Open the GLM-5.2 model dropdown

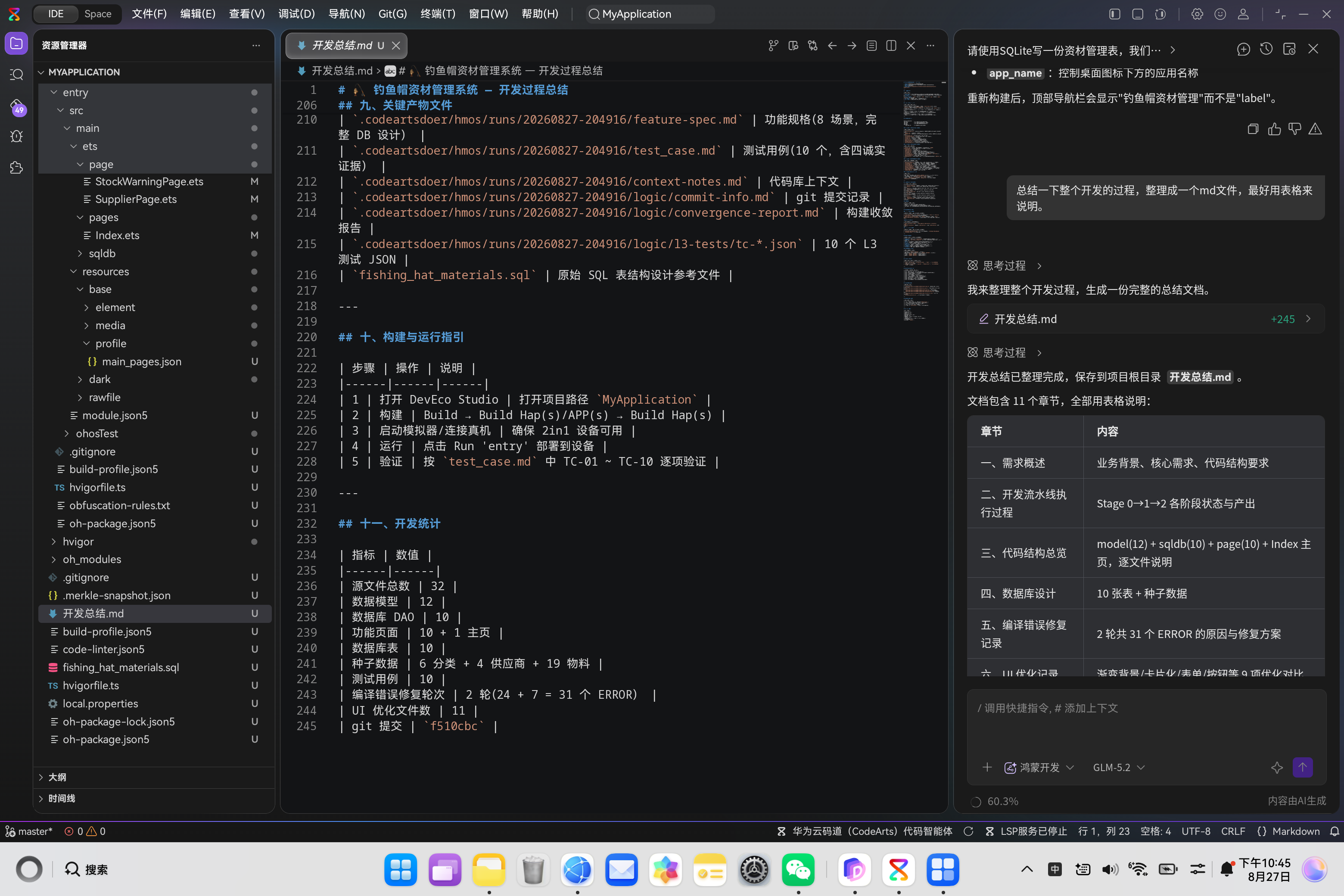pos(1118,768)
